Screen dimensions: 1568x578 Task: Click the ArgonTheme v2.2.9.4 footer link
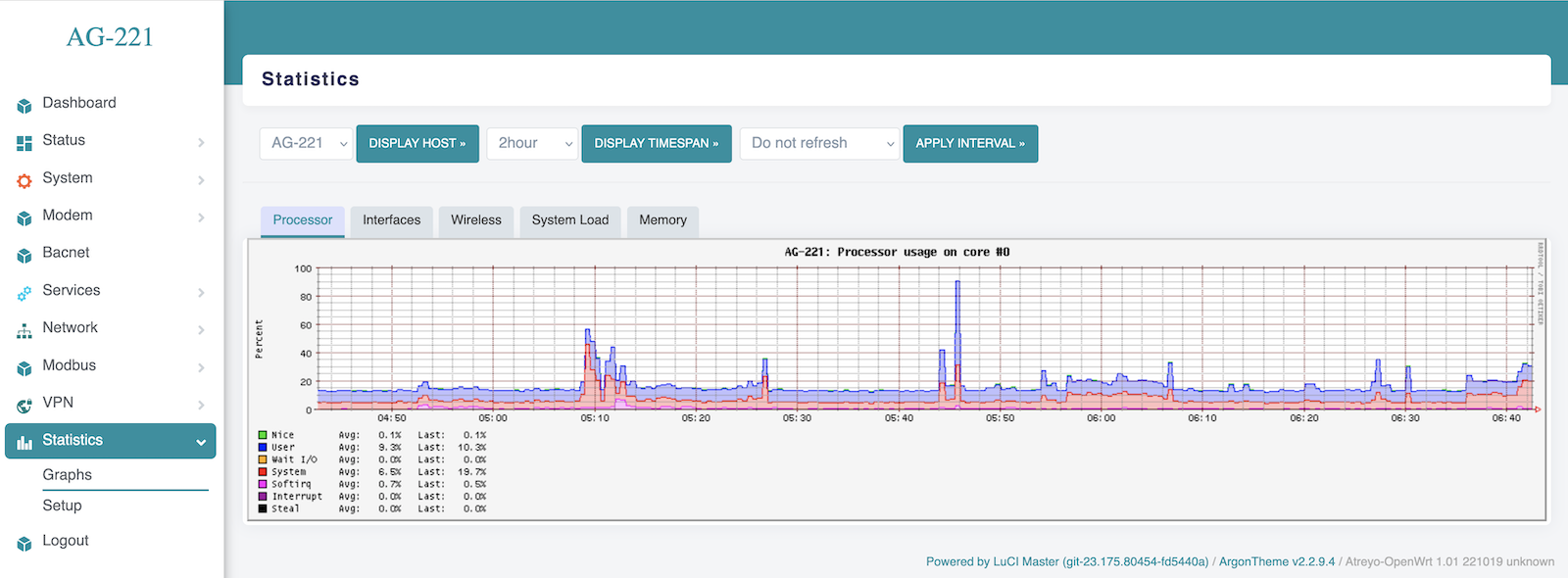(x=1276, y=561)
